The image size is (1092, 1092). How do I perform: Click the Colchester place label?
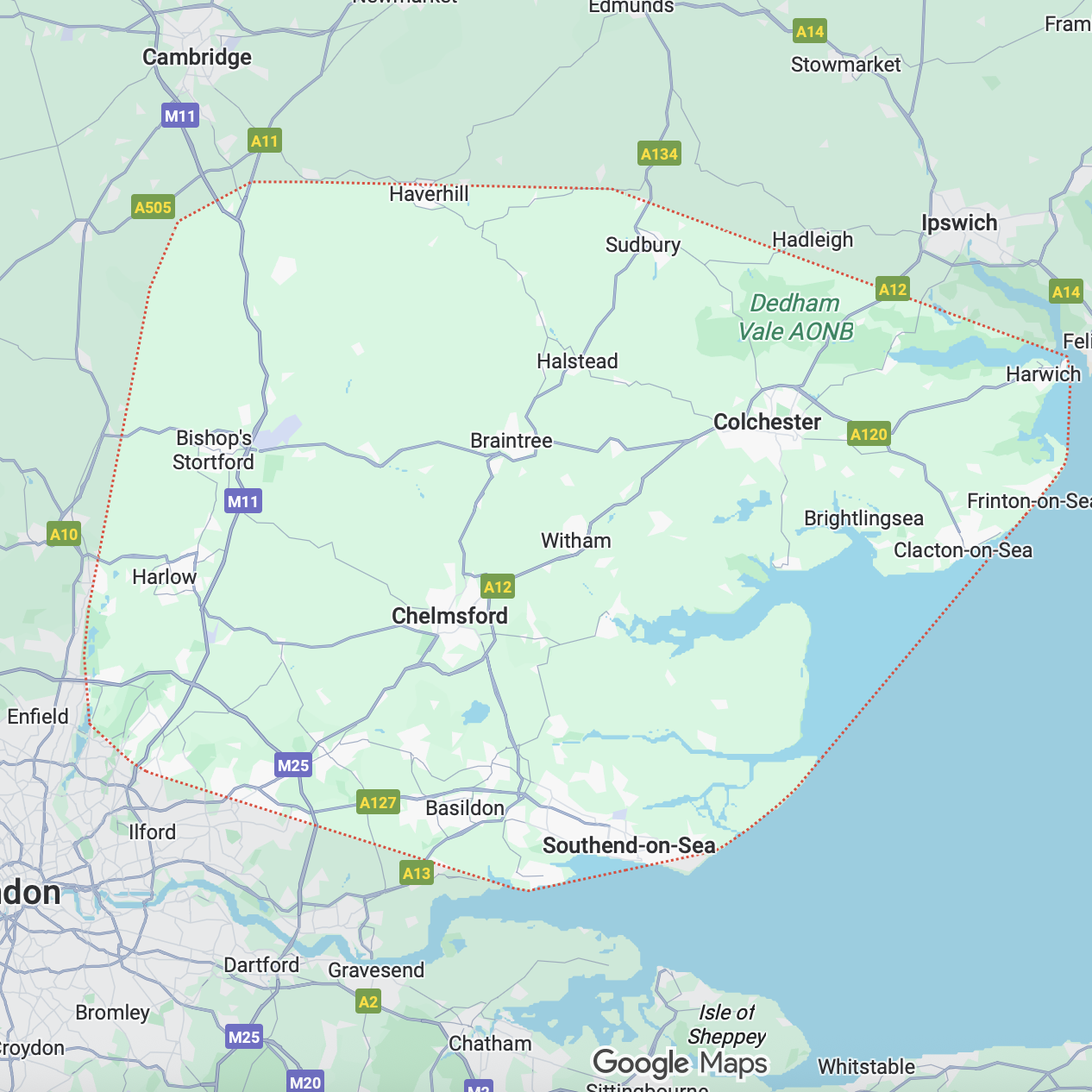[767, 422]
